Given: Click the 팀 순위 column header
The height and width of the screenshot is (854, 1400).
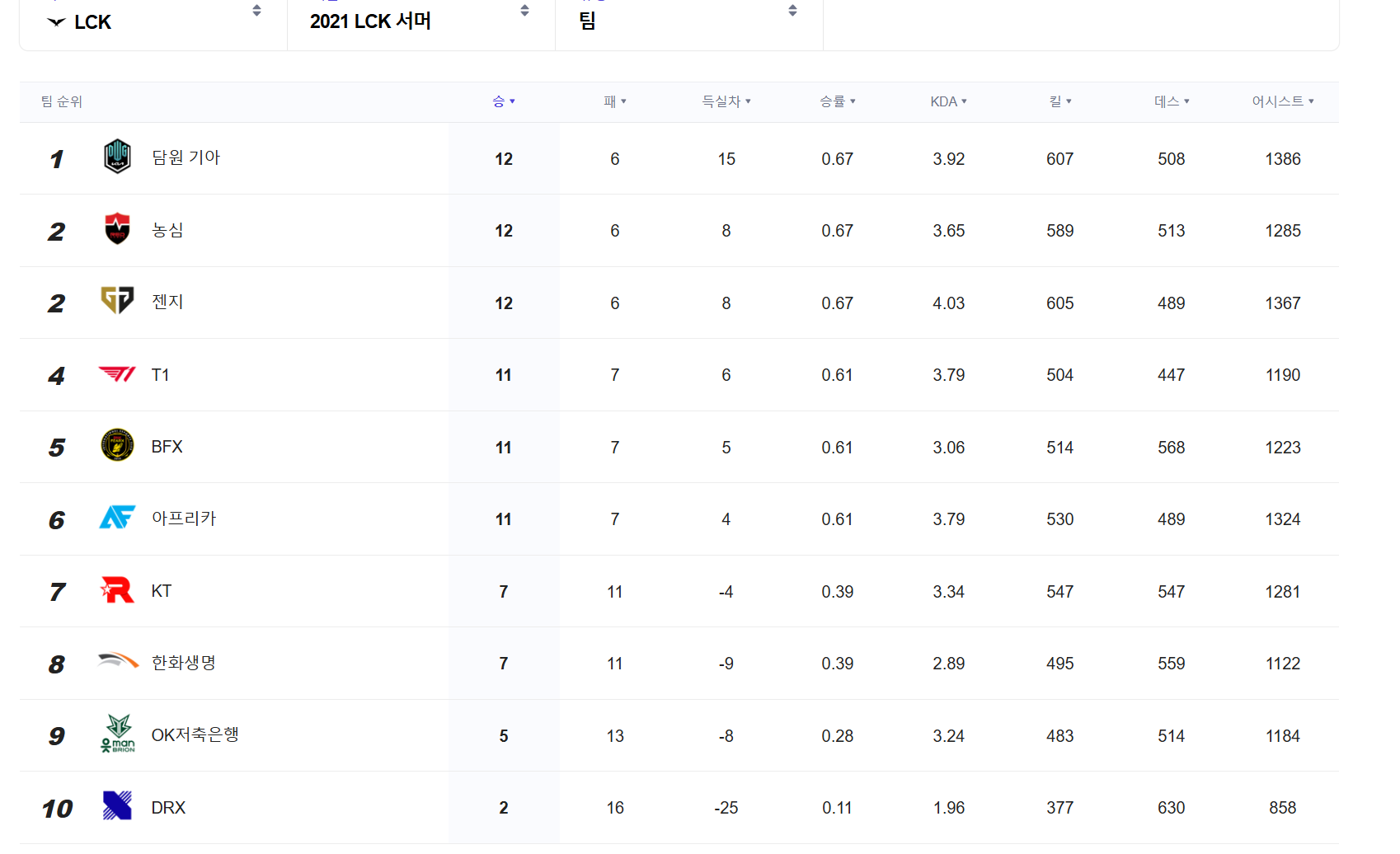Looking at the screenshot, I should coord(62,101).
